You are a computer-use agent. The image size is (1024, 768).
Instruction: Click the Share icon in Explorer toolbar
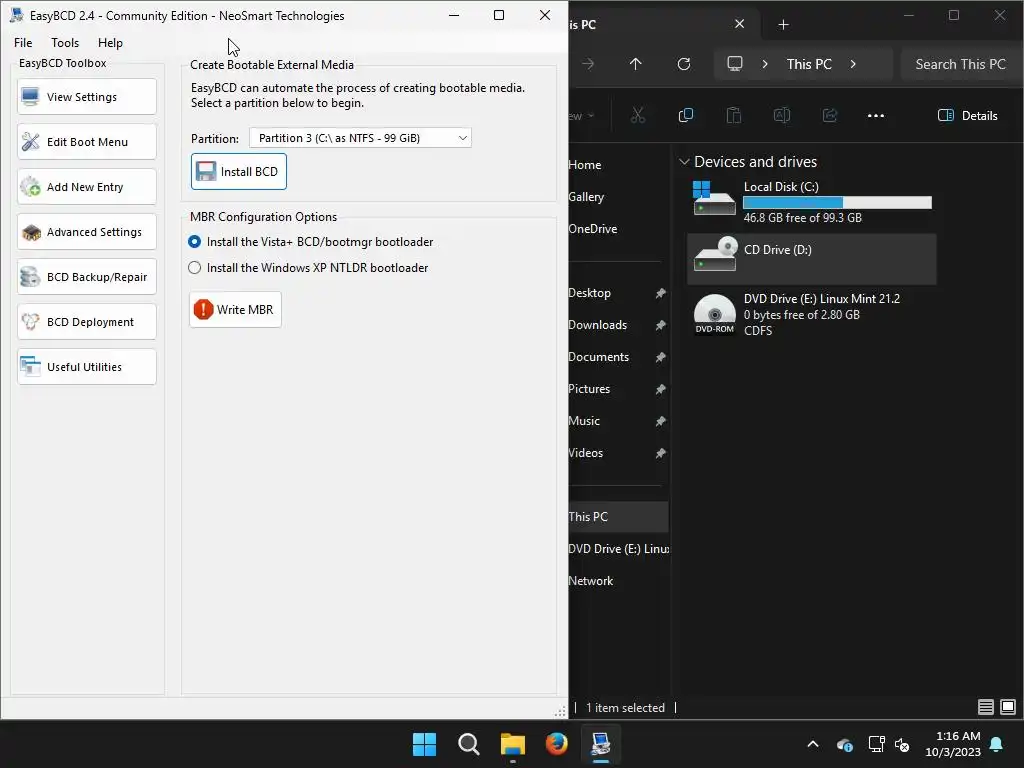(x=829, y=116)
